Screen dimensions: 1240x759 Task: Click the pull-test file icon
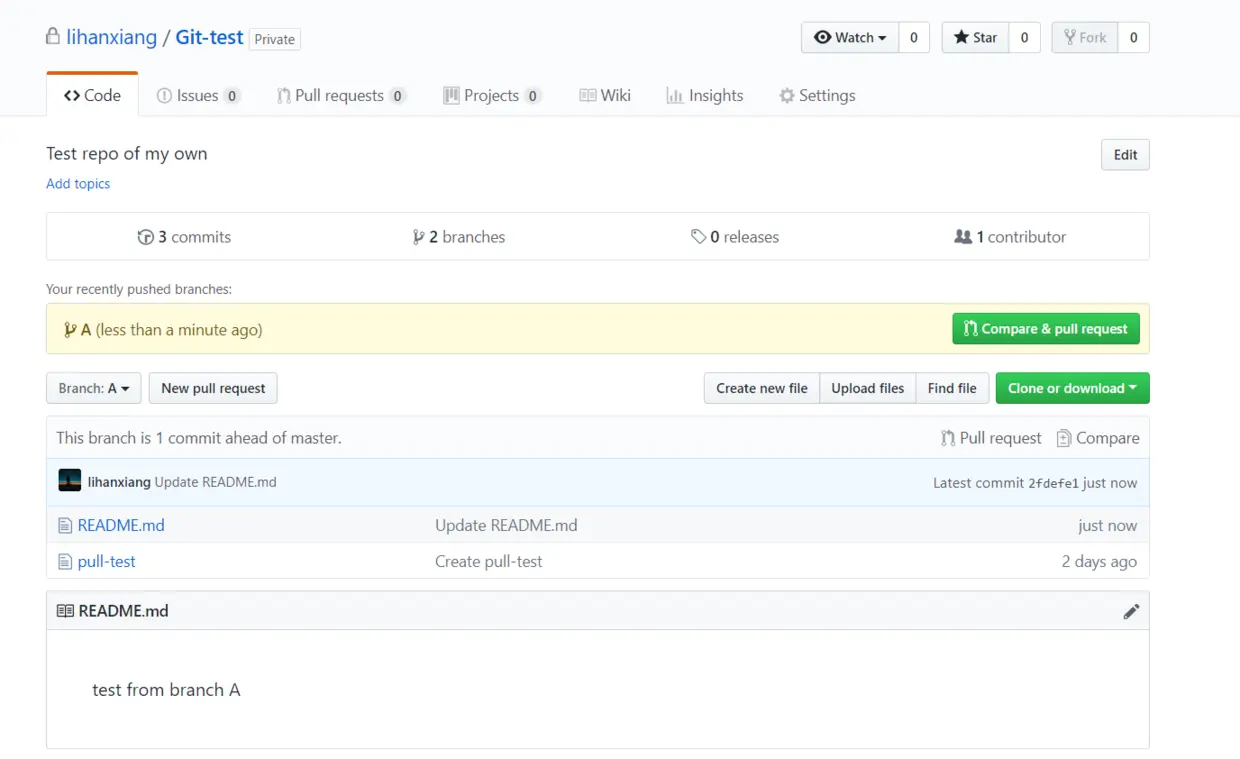pyautogui.click(x=65, y=562)
